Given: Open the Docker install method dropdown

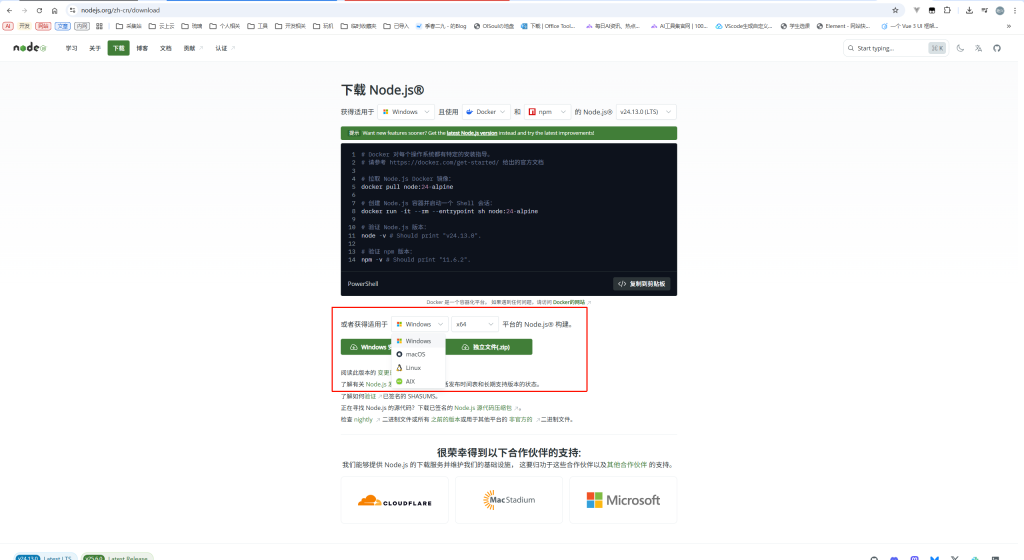Looking at the screenshot, I should coord(487,112).
